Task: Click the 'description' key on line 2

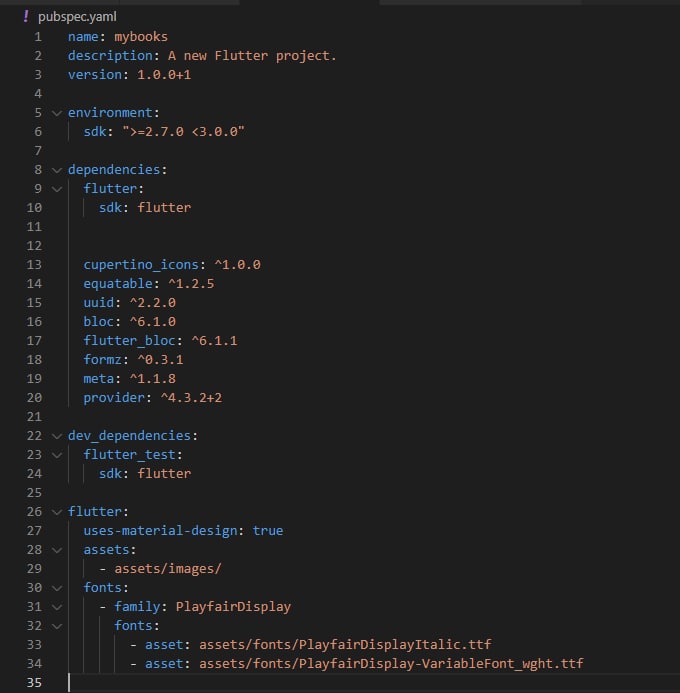Action: tap(110, 56)
